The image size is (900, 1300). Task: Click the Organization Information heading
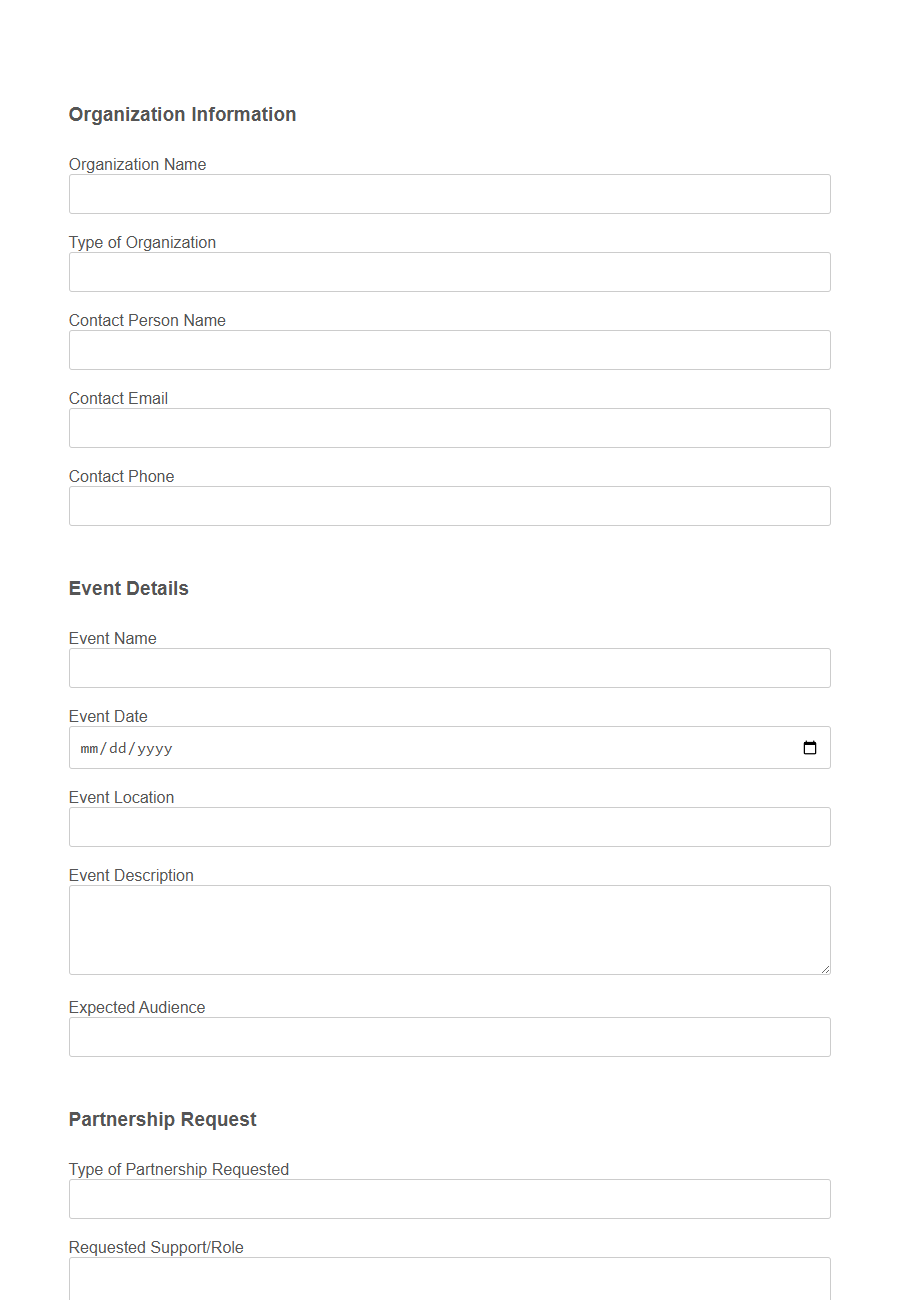tap(182, 114)
